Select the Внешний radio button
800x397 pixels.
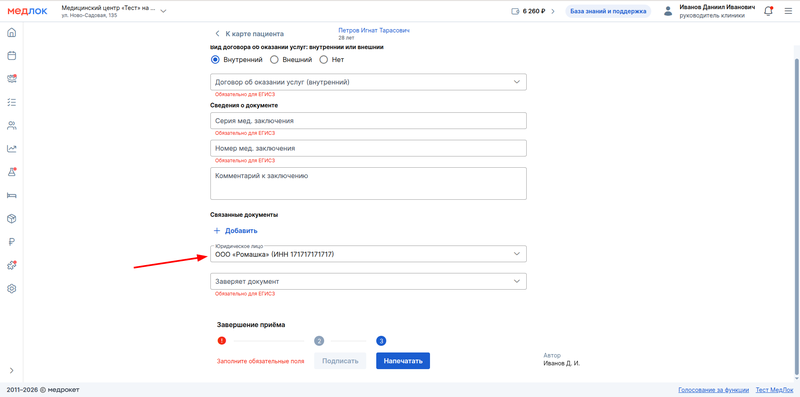274,60
